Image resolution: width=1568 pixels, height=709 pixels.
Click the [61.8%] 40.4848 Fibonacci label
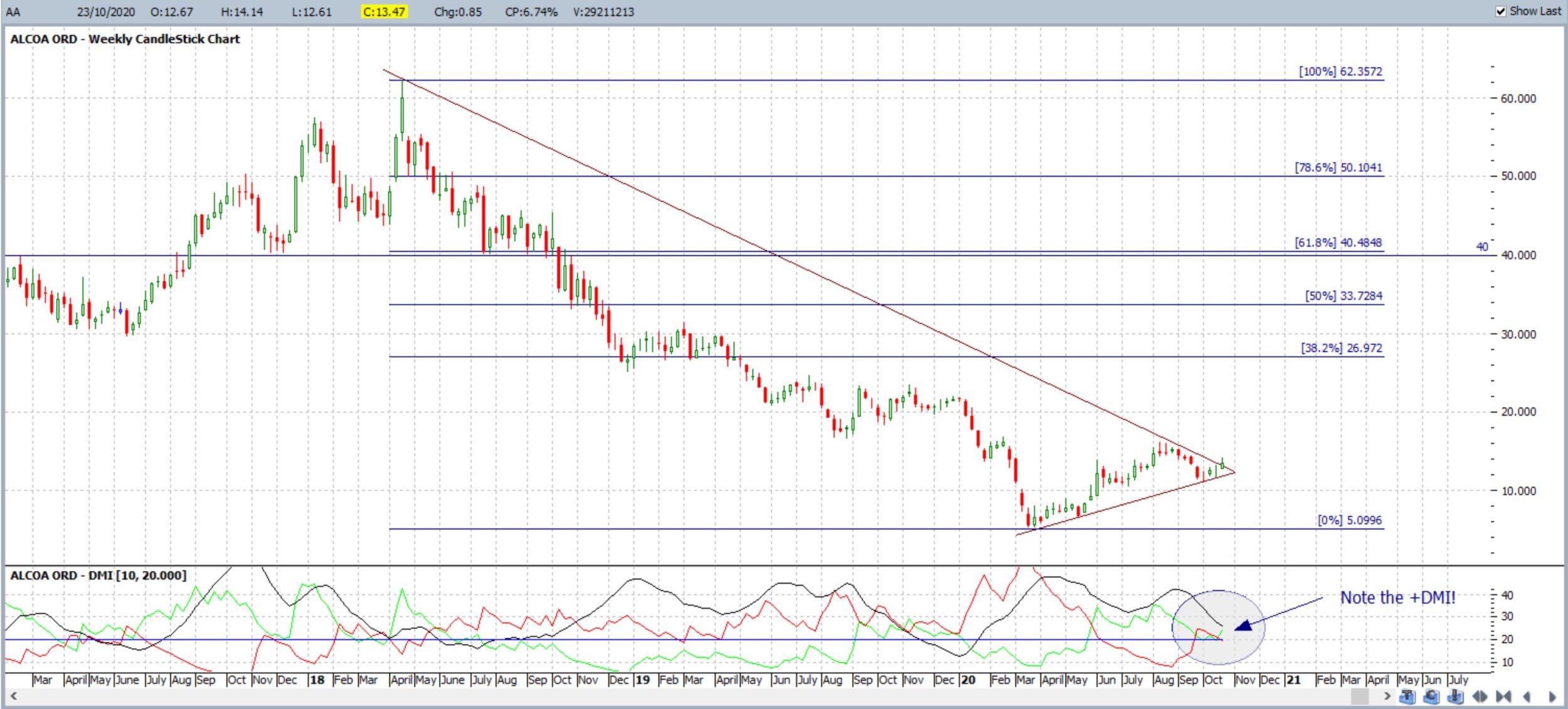(x=1338, y=243)
